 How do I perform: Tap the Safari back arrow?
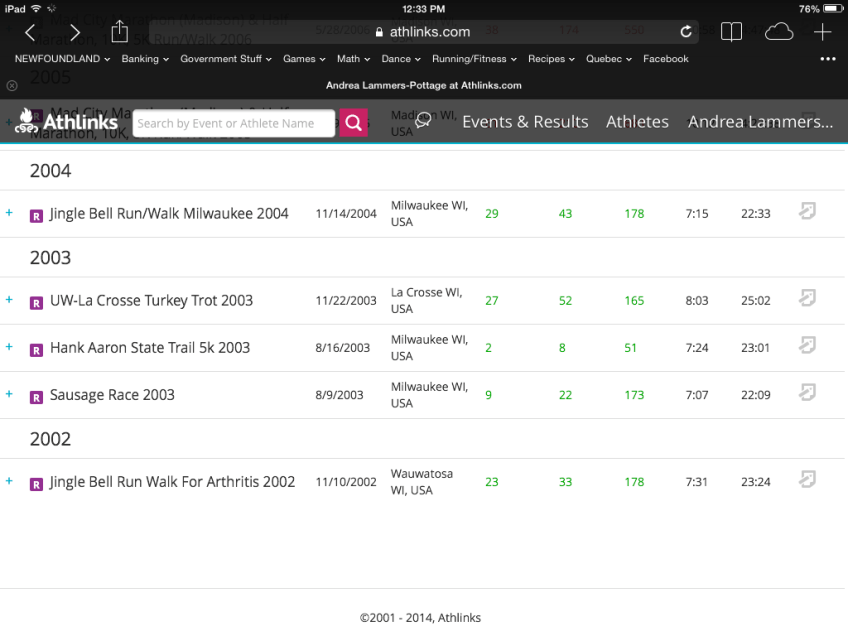[30, 33]
